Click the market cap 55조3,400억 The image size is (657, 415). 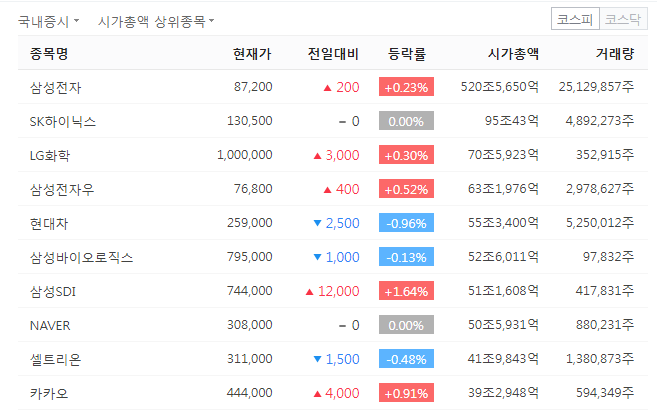[x=503, y=223]
